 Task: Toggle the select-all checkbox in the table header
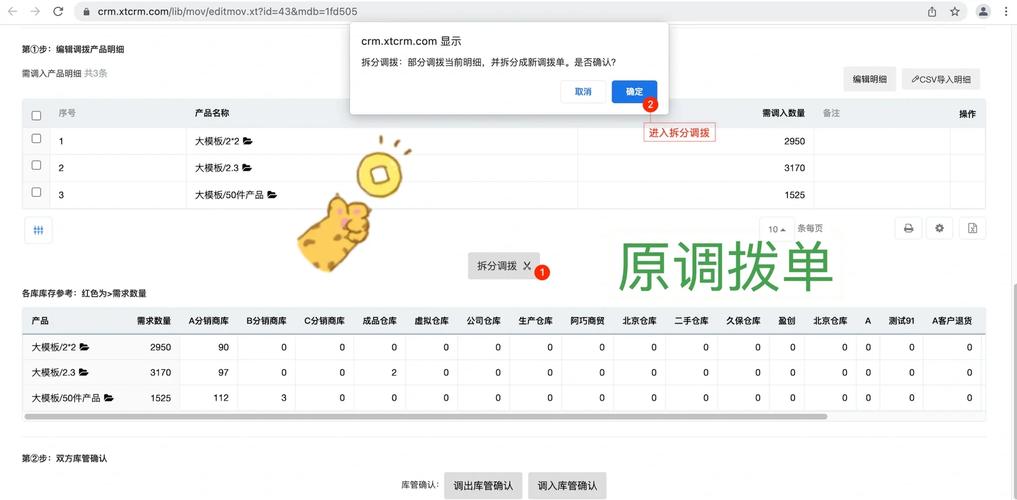pos(36,115)
